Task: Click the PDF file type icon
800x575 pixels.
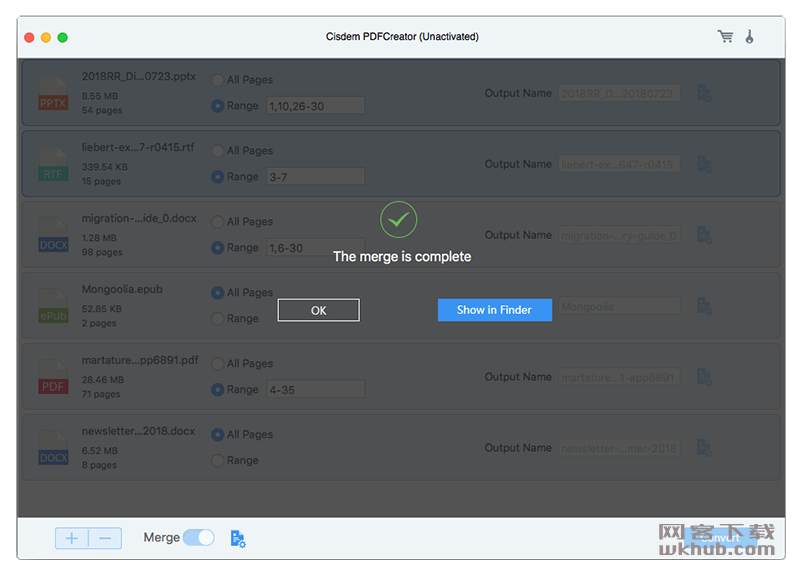Action: pos(53,377)
